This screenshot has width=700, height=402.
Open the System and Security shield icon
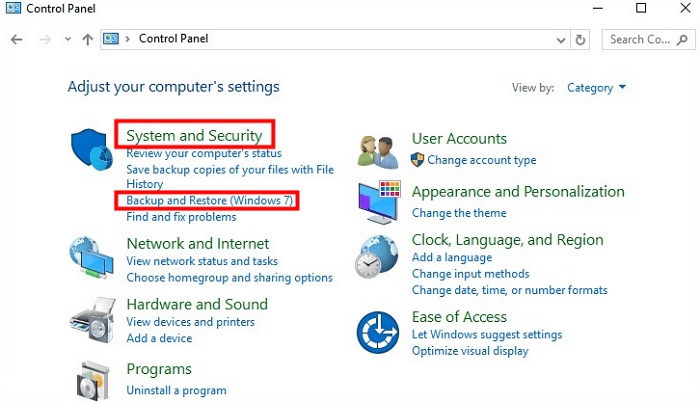(x=92, y=149)
